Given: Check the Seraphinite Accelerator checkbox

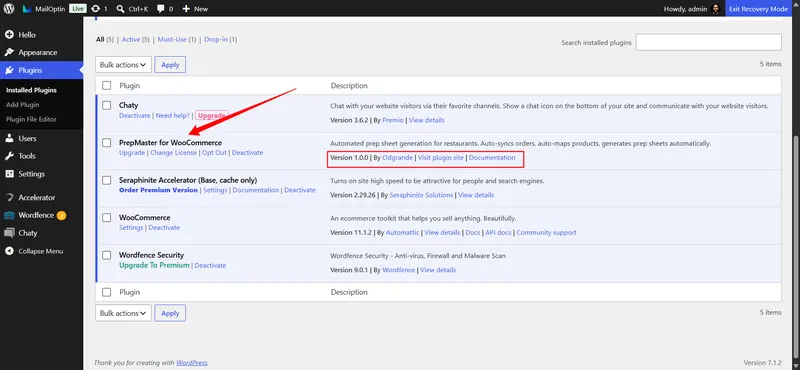Looking at the screenshot, I should (106, 180).
